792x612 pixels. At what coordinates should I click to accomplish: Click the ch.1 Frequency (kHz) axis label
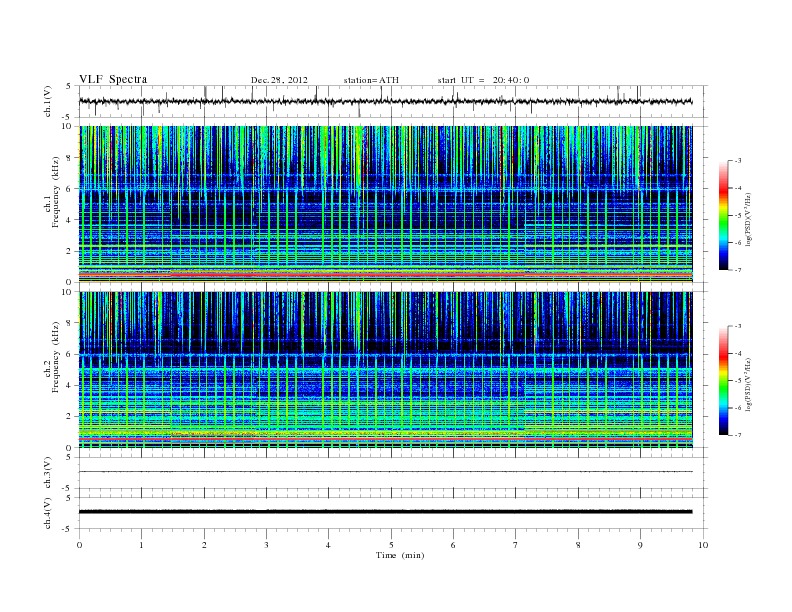click(x=52, y=192)
